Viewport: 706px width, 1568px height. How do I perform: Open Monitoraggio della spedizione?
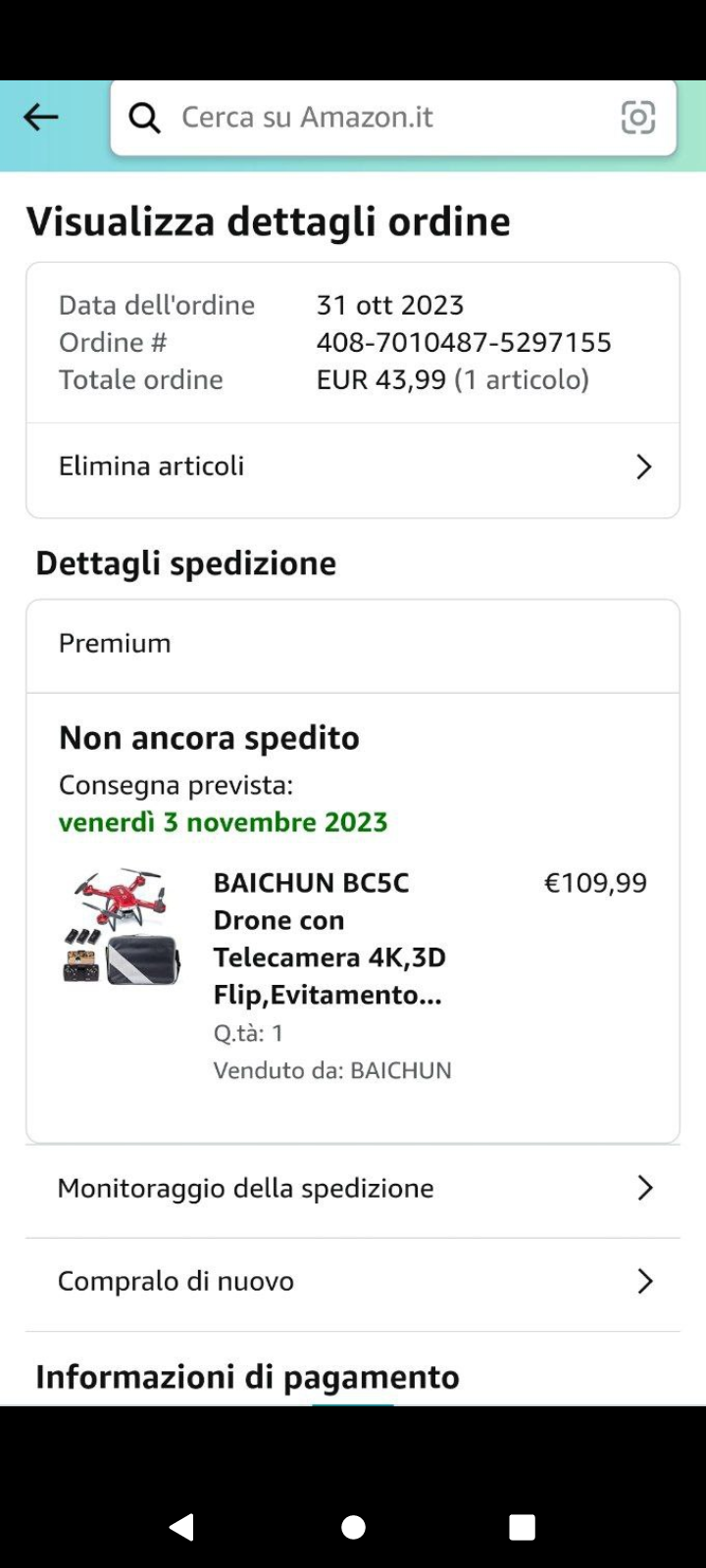[x=245, y=1188]
